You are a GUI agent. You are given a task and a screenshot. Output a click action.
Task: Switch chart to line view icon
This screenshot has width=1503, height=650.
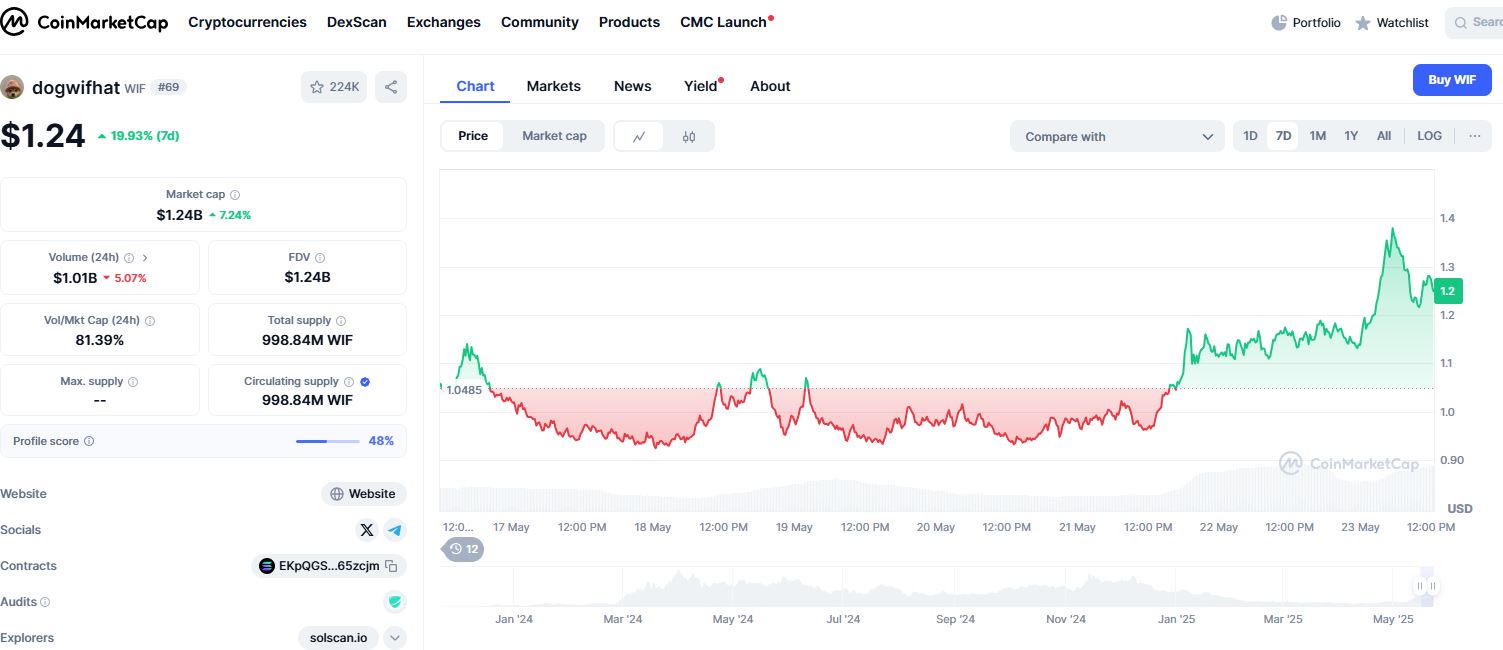tap(639, 137)
